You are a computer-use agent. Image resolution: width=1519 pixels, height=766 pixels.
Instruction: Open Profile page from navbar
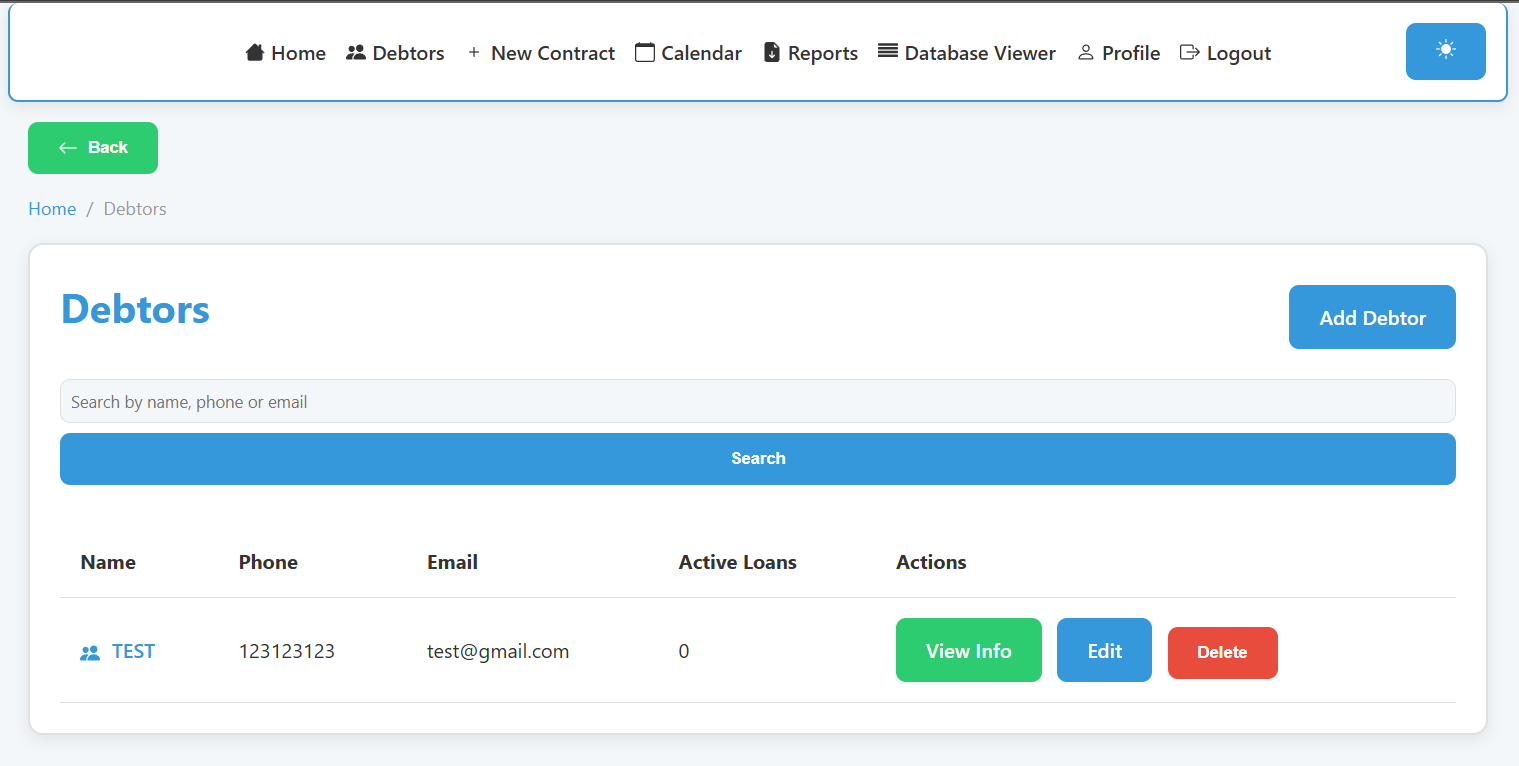[x=1119, y=53]
